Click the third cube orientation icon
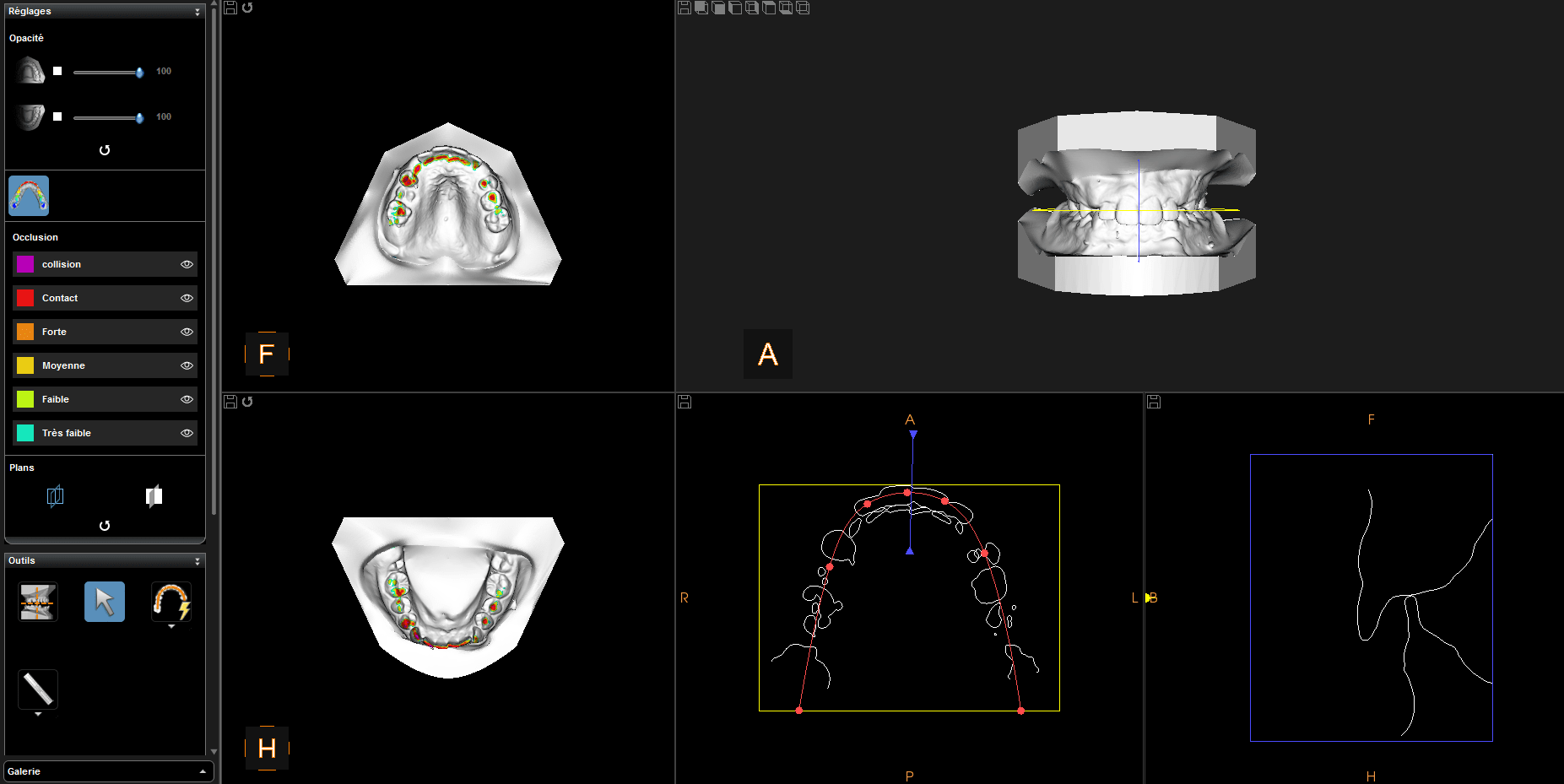This screenshot has width=1564, height=784. (x=735, y=8)
